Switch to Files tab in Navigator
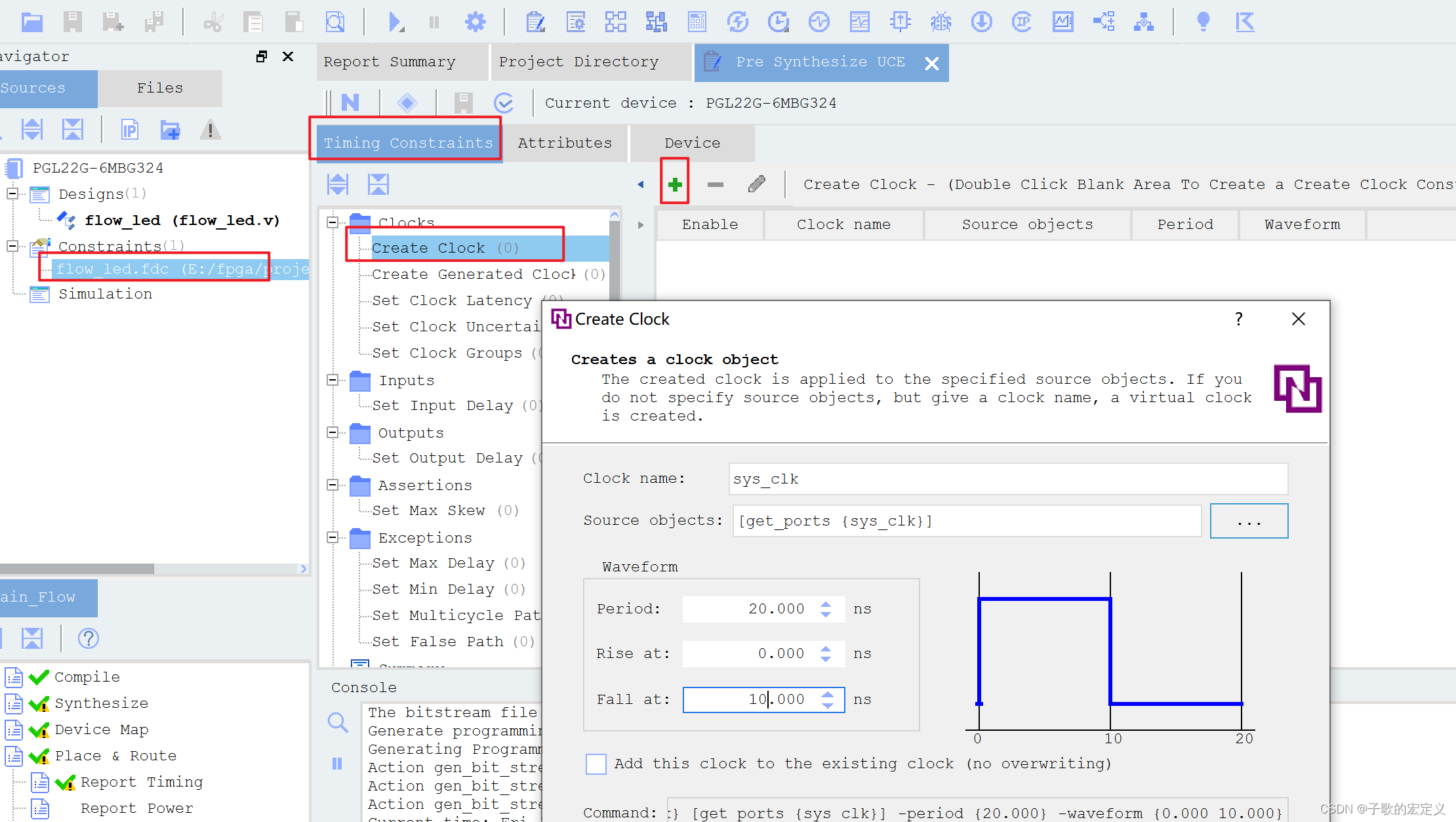Image resolution: width=1456 pixels, height=822 pixels. [x=160, y=88]
